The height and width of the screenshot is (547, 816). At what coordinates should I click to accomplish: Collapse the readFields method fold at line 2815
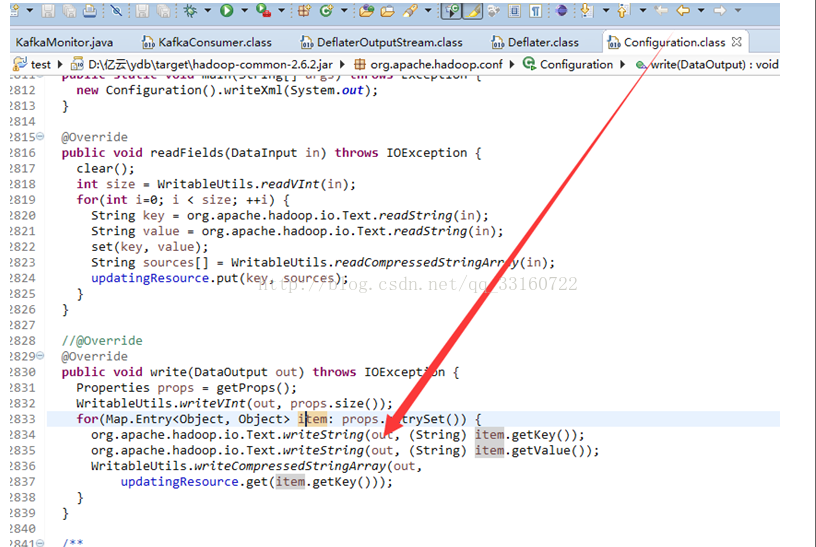40,136
